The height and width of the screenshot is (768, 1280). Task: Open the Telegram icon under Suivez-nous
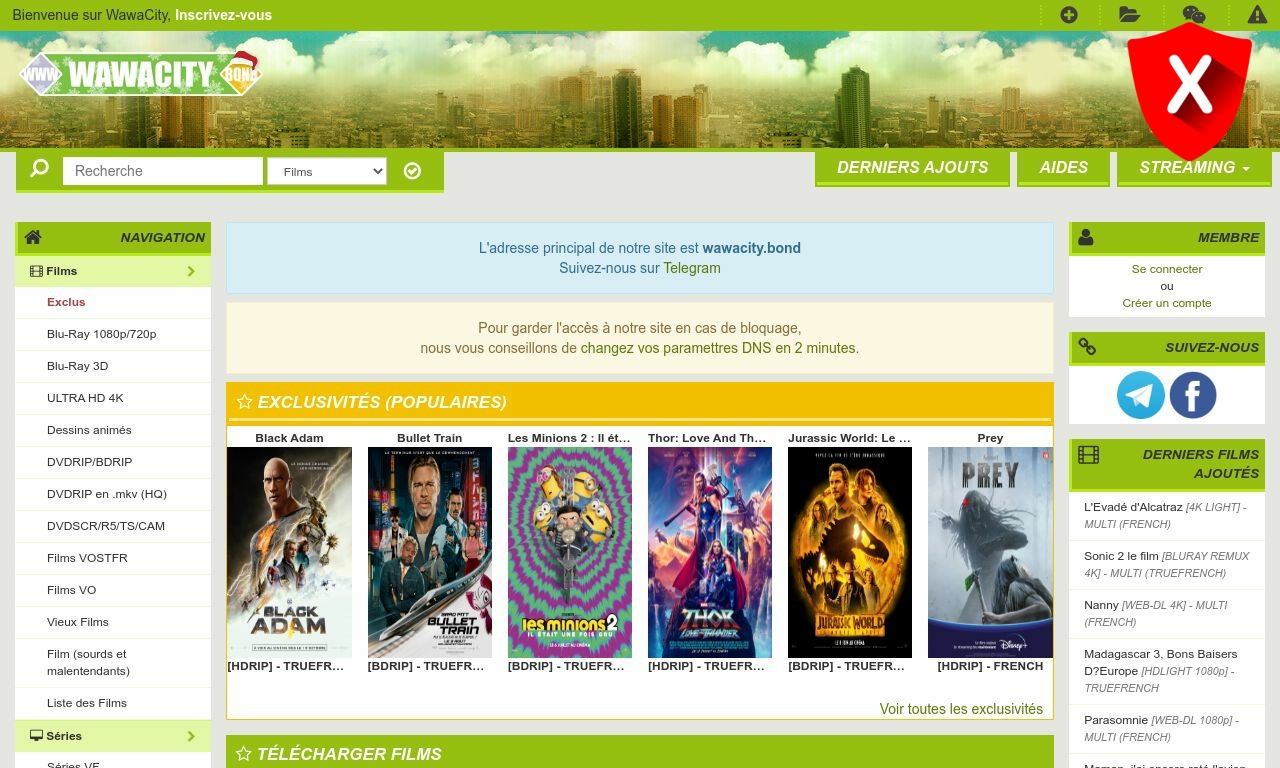pyautogui.click(x=1141, y=395)
